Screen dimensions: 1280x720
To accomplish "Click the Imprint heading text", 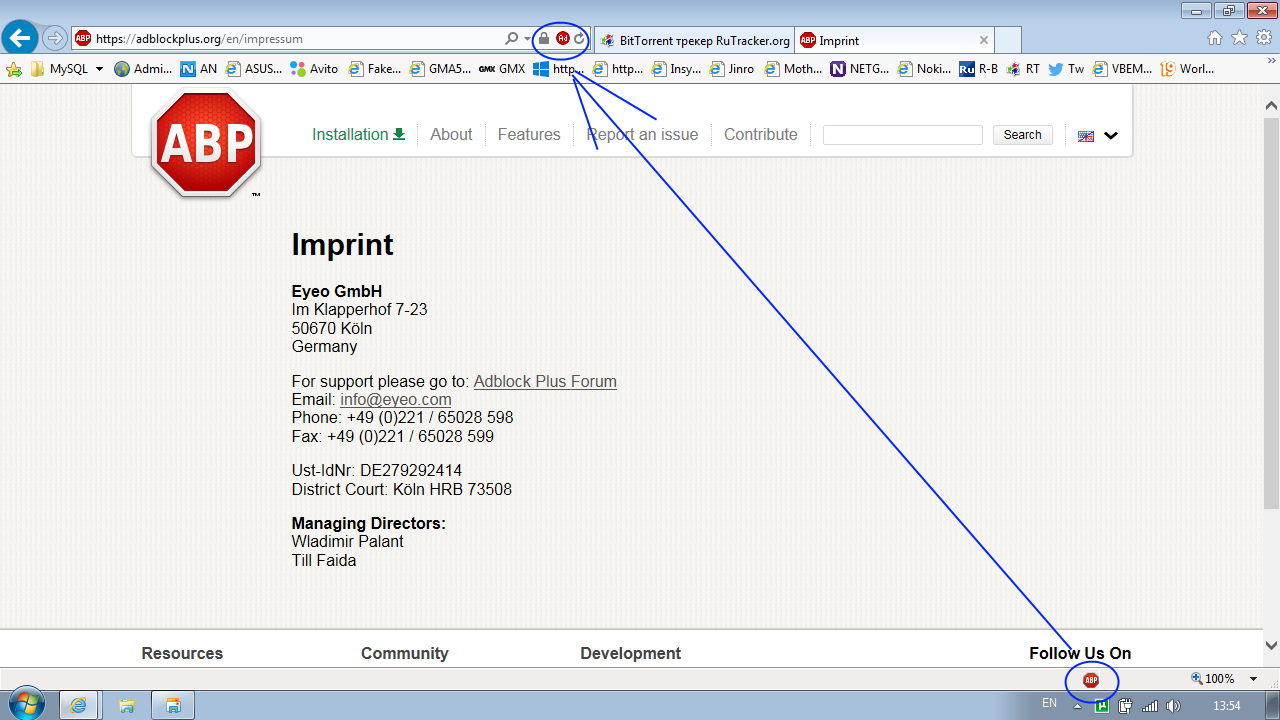I will 342,245.
